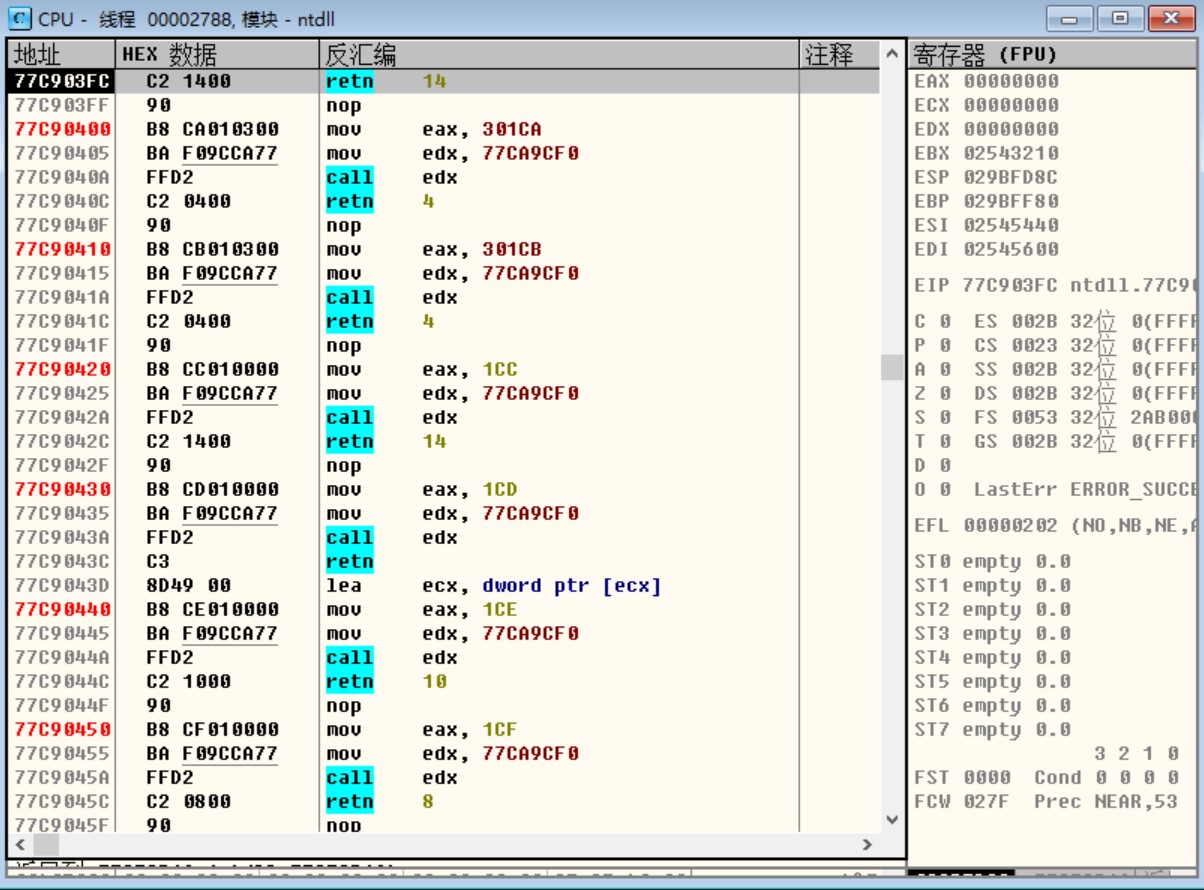The width and height of the screenshot is (1204, 890).
Task: Select hex bytes 8D49 00
Action: 188,585
